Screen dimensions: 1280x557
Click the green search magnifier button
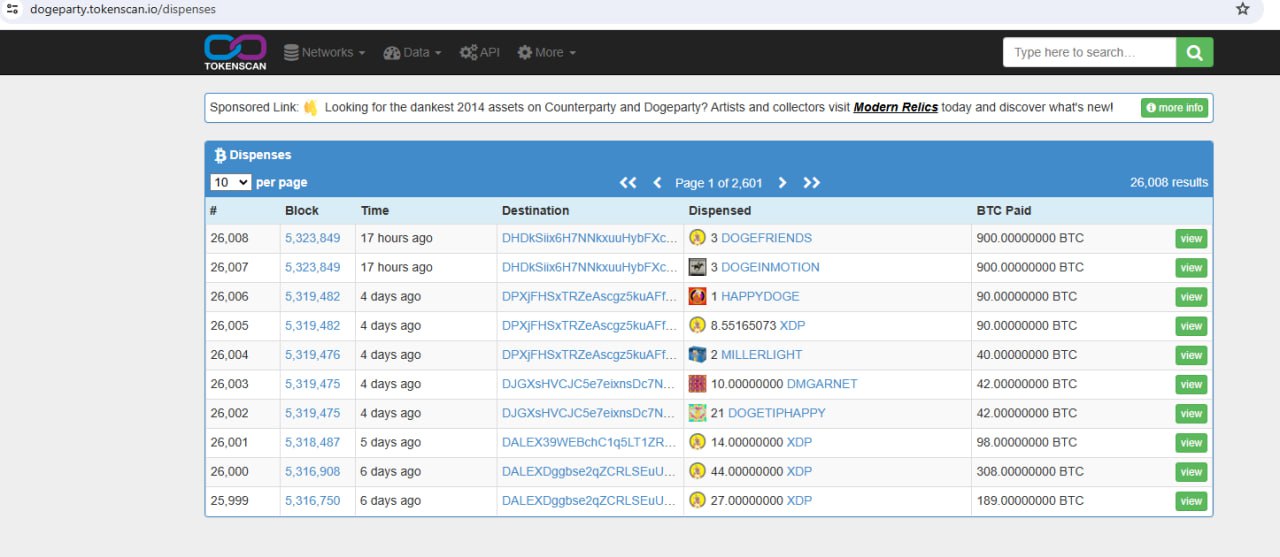click(1194, 52)
